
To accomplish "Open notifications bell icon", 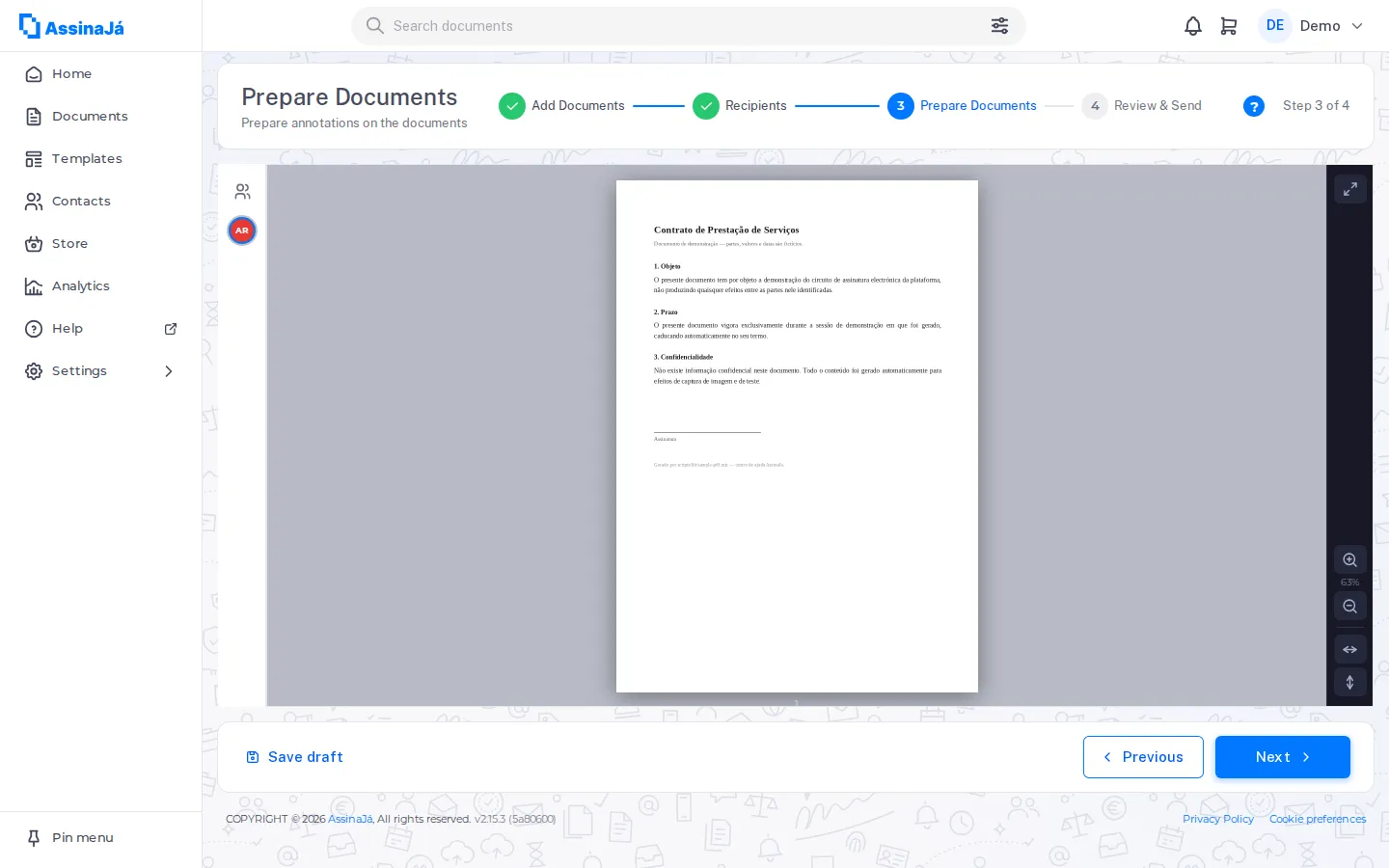I will click(1193, 26).
